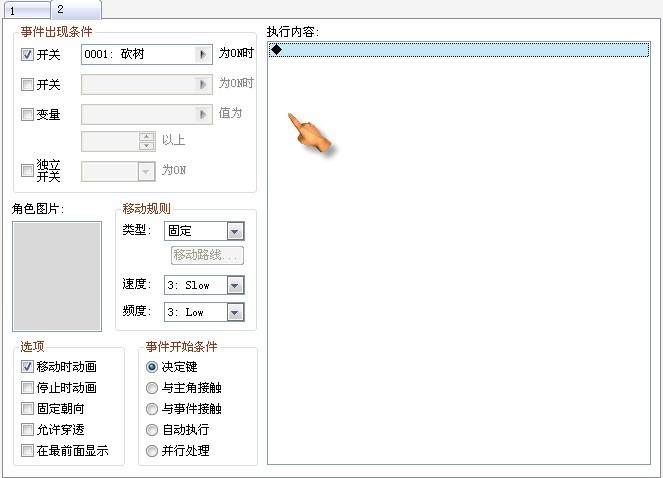Enable the 变量 condition checkbox

pos(27,114)
